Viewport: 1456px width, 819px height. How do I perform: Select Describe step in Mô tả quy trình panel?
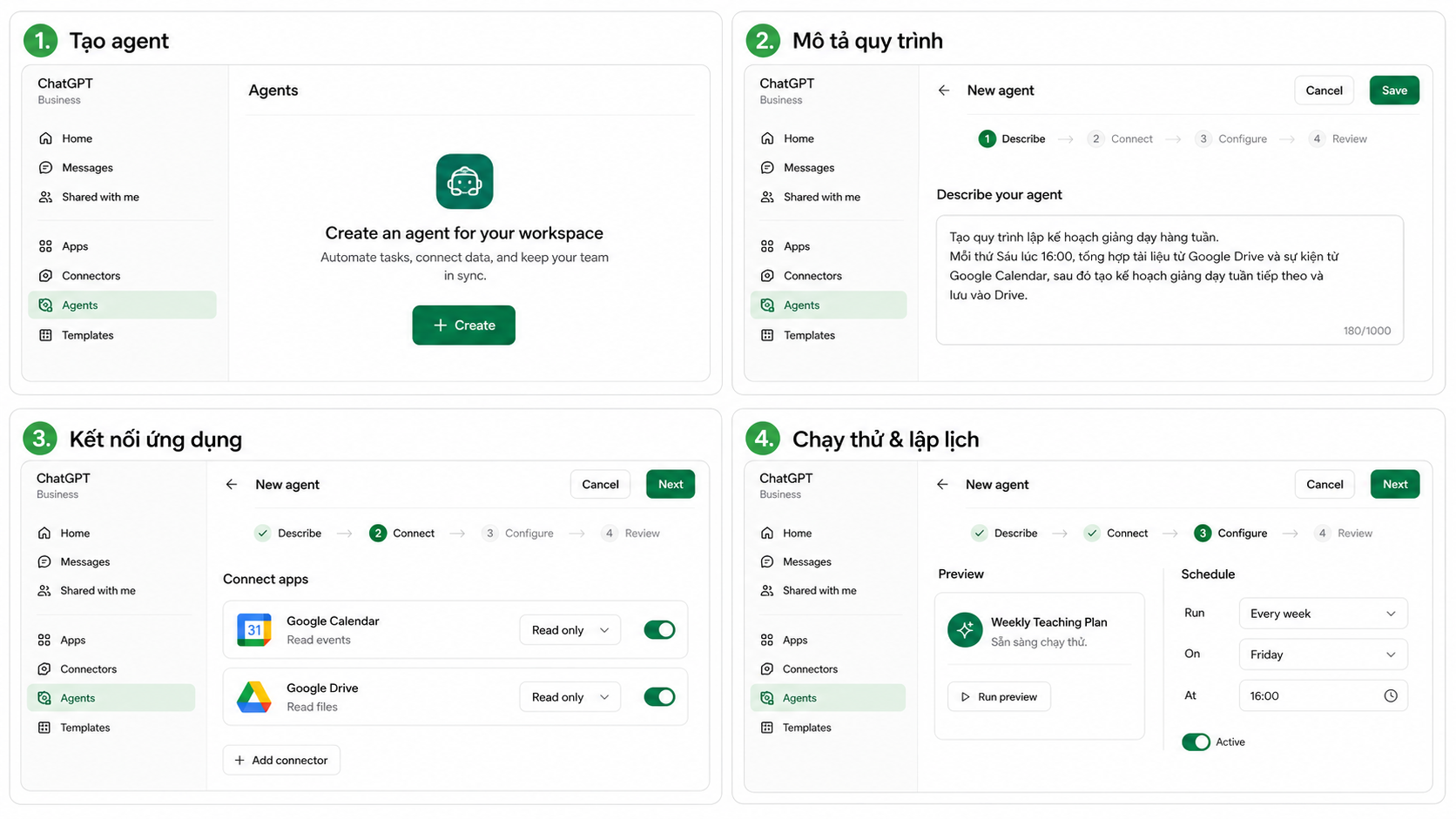coord(1012,139)
